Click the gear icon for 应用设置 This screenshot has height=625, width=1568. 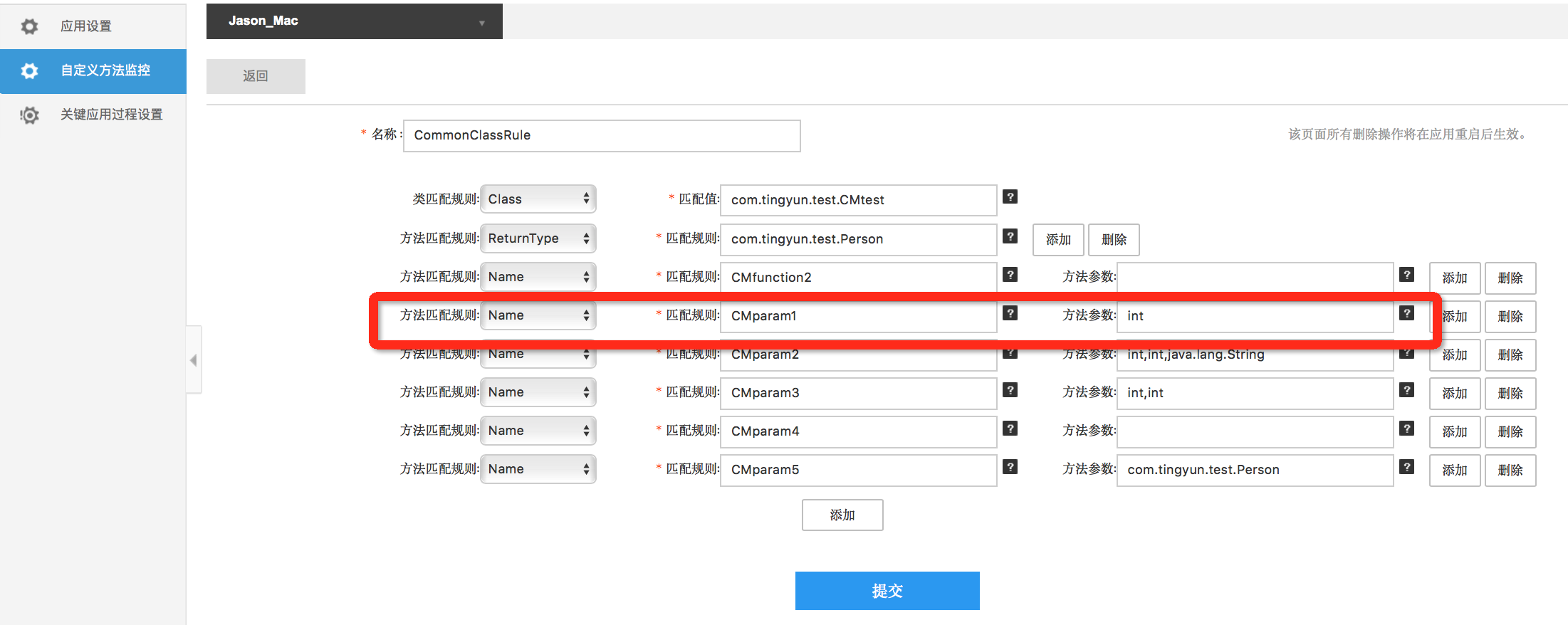tap(29, 26)
